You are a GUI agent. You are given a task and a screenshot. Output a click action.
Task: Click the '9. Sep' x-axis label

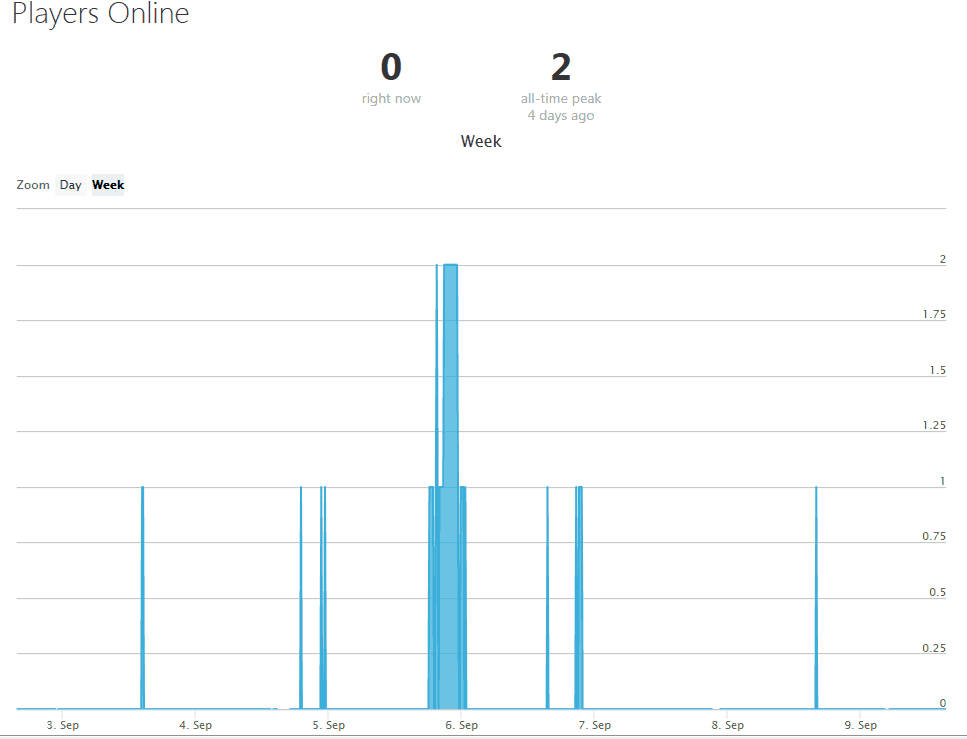coord(860,725)
